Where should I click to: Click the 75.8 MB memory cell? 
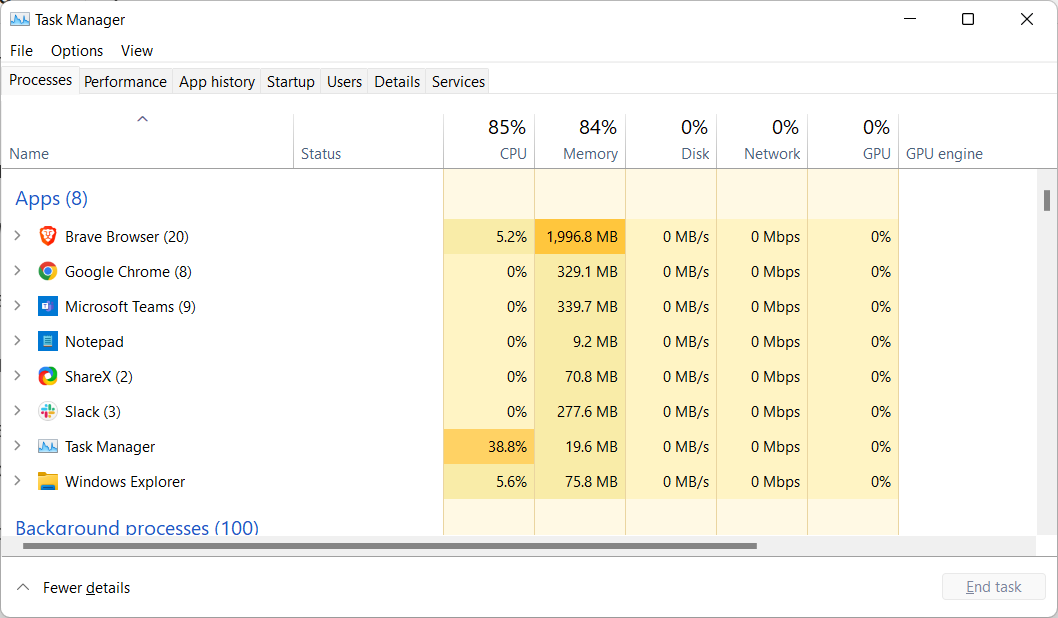click(x=580, y=482)
